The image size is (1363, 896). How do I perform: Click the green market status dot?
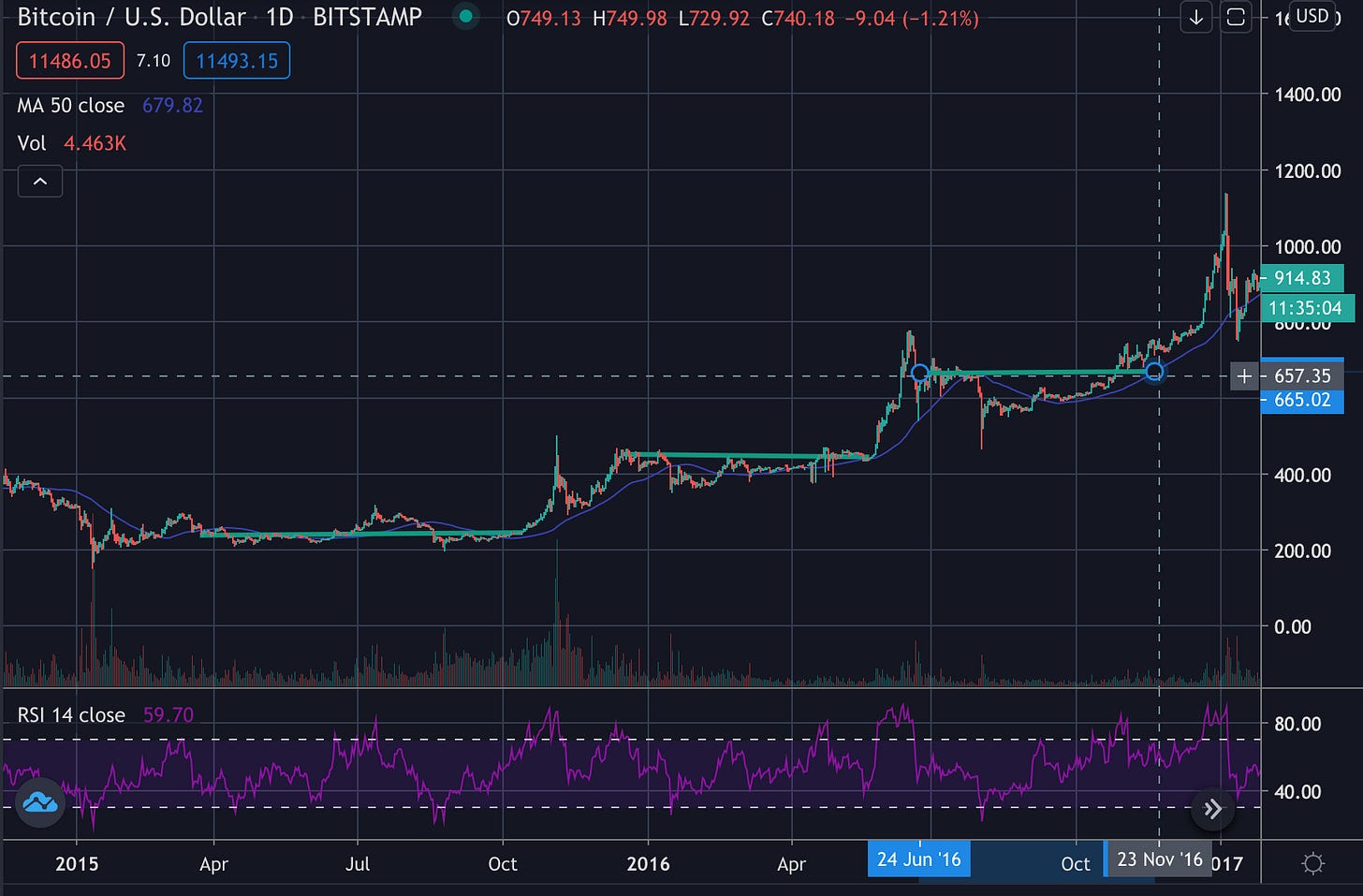(x=465, y=17)
